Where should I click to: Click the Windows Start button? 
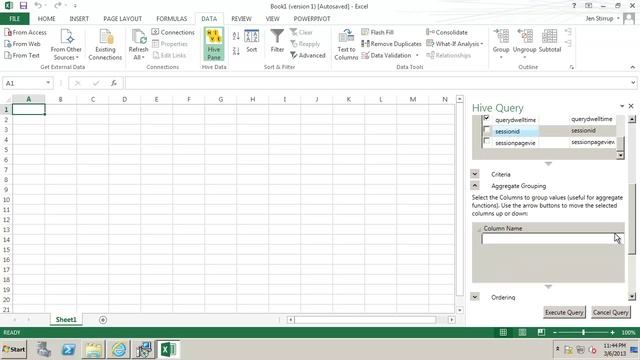tap(13, 350)
